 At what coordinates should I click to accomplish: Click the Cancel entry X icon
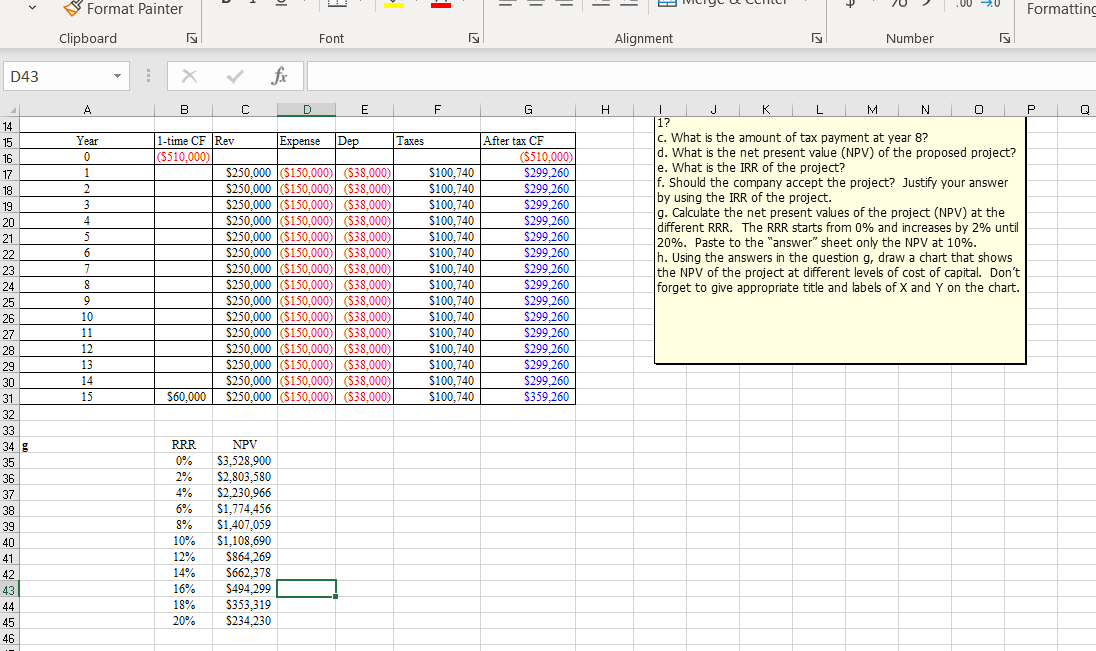189,76
